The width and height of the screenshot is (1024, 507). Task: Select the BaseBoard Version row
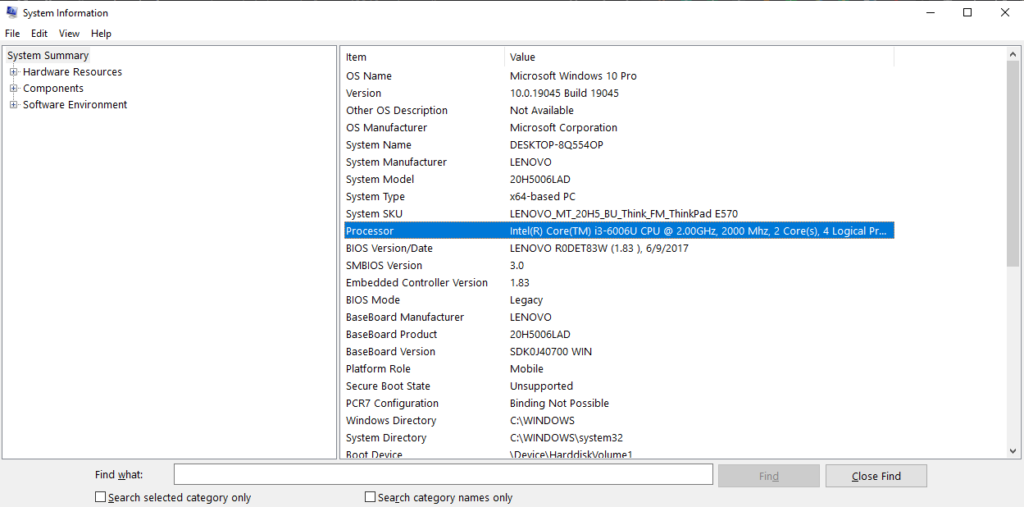pos(619,352)
